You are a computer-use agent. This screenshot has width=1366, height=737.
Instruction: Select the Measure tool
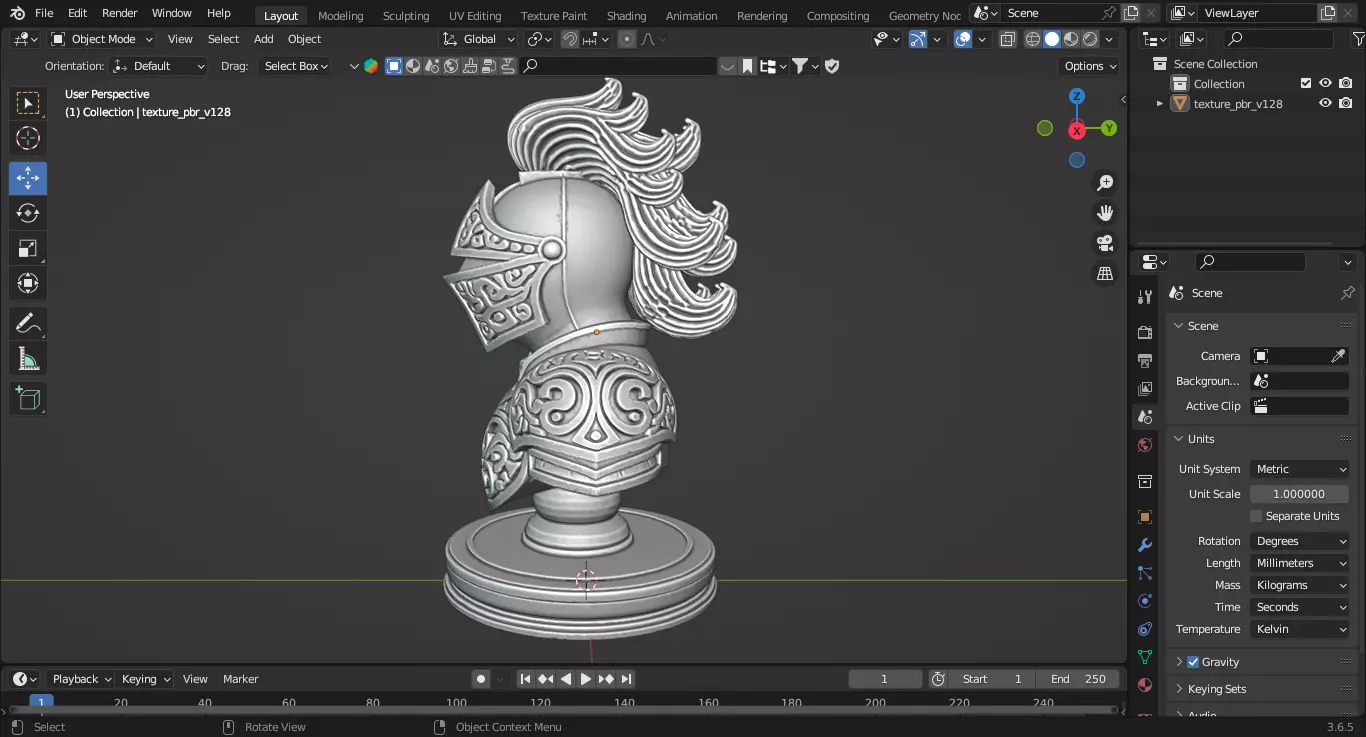[x=28, y=359]
